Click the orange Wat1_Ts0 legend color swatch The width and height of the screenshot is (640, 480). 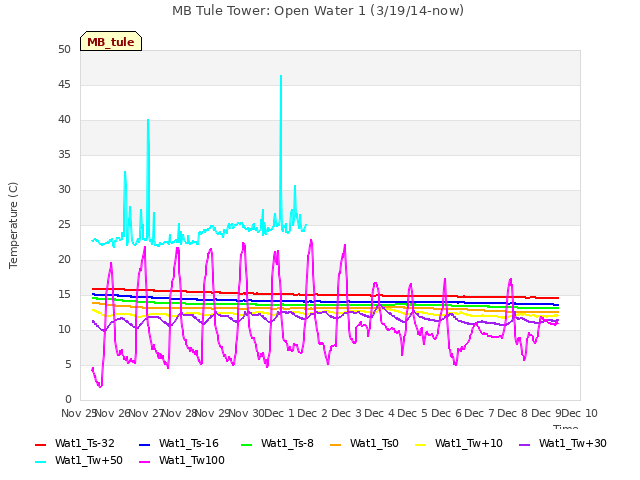(x=335, y=444)
